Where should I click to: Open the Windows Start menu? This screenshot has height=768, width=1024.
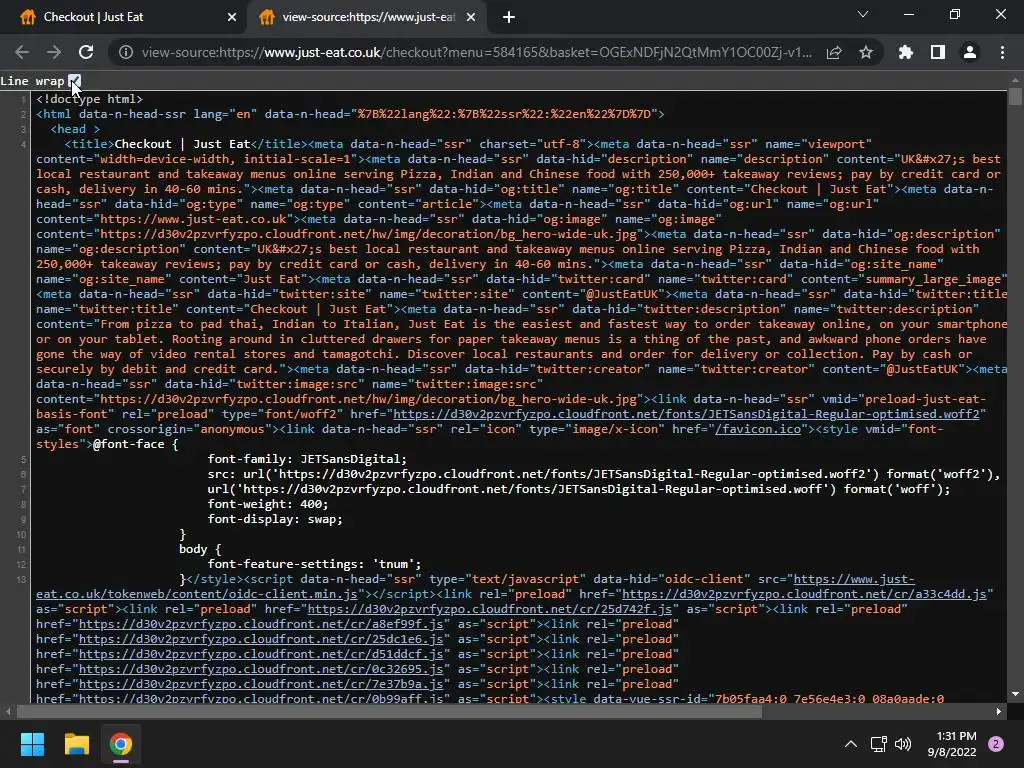point(32,744)
